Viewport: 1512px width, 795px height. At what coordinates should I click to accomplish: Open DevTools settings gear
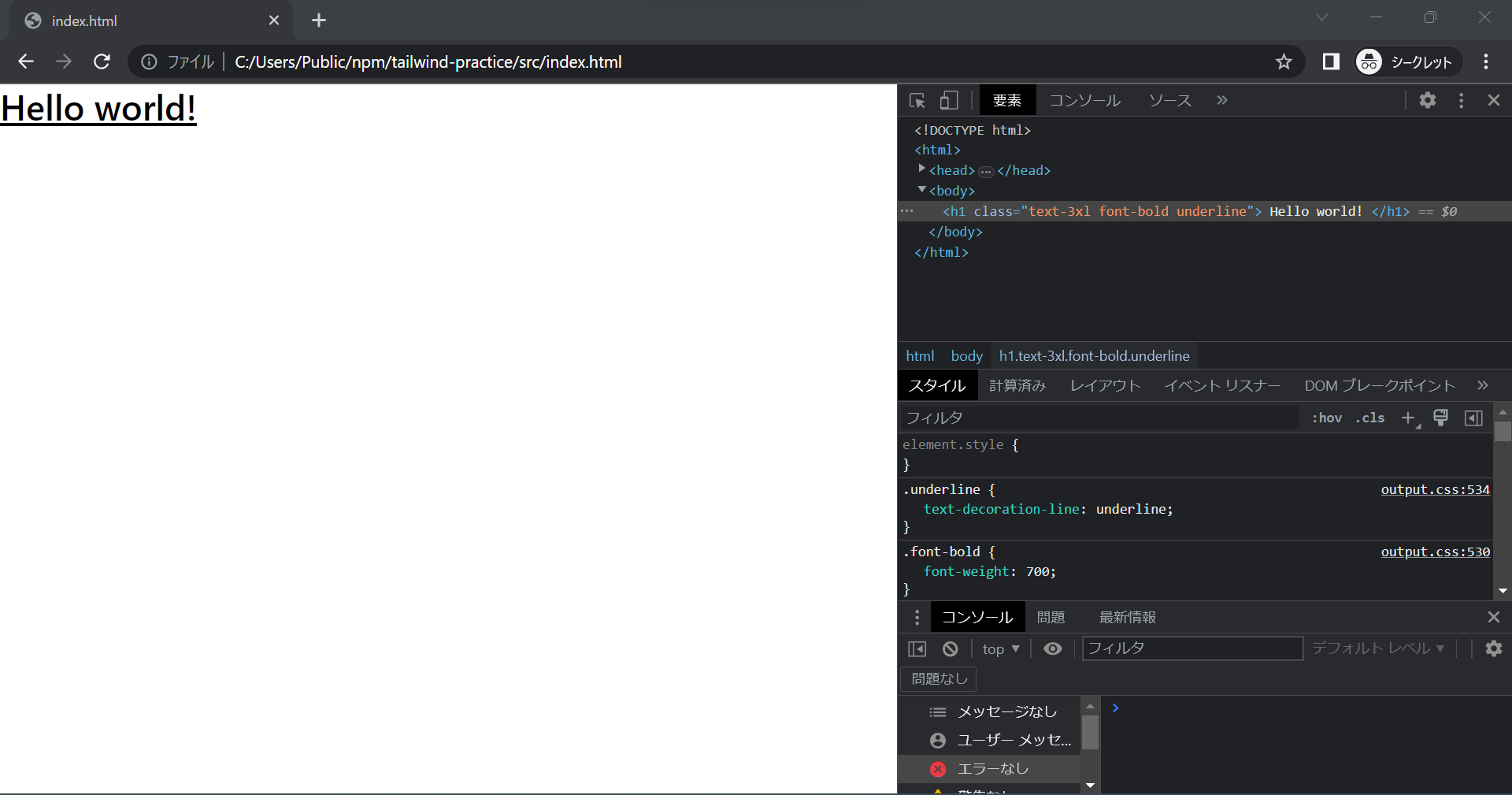(x=1428, y=100)
